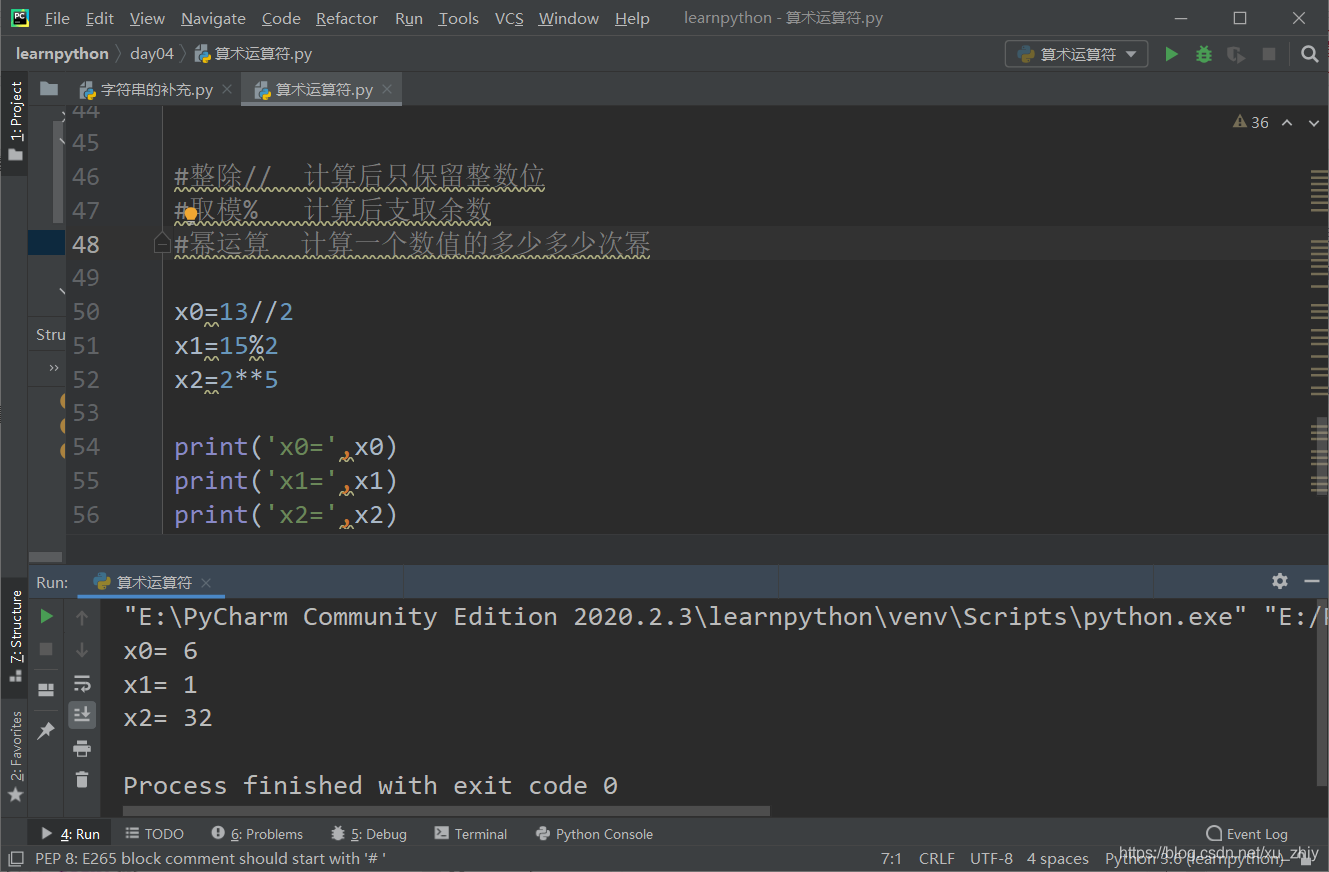
Task: Close the 算术运算符 Run tab
Action: tap(206, 583)
